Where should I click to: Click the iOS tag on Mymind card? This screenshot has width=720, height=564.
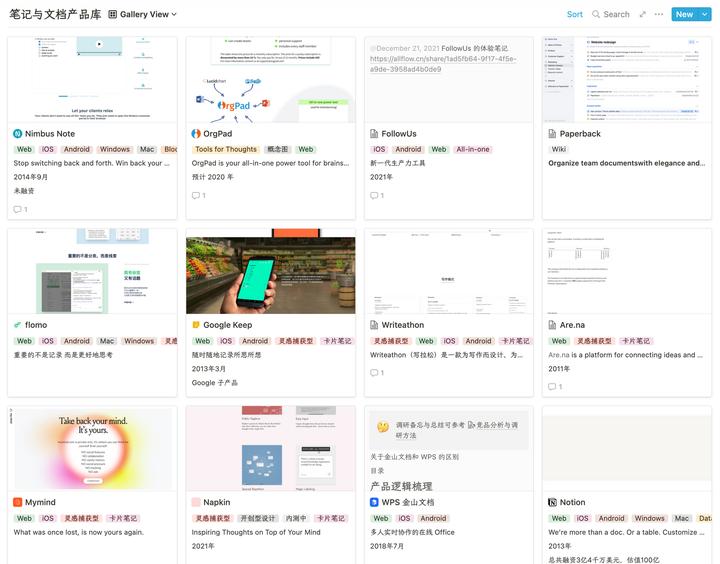[x=48, y=518]
